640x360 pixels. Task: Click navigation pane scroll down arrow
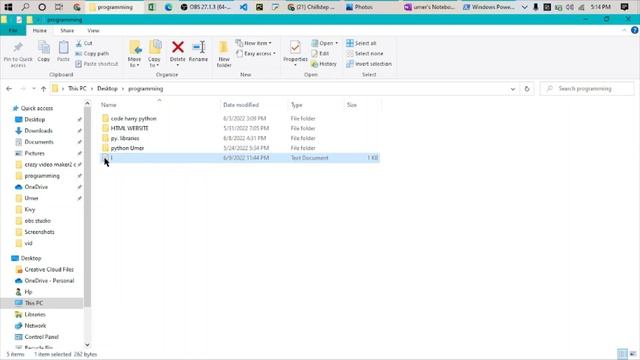pyautogui.click(x=87, y=345)
